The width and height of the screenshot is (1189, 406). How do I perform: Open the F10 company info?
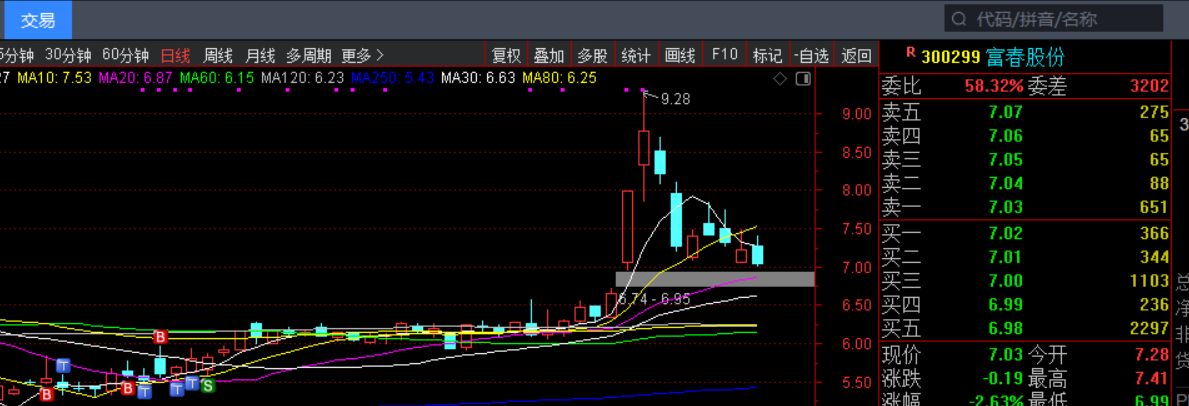pos(724,55)
